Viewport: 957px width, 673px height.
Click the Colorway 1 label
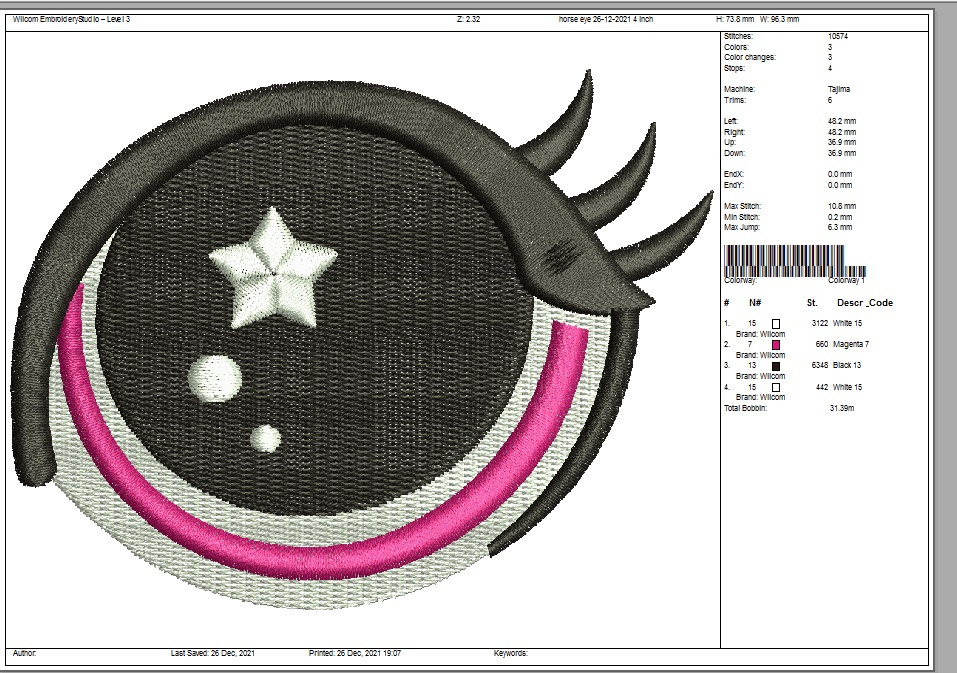click(846, 281)
